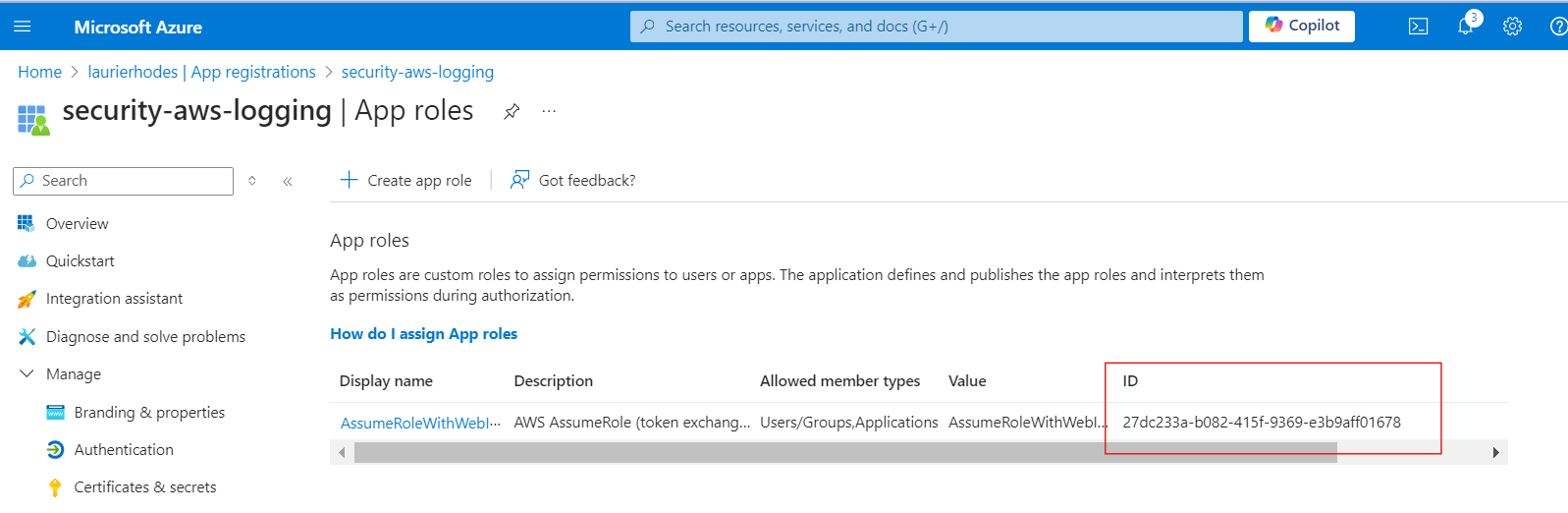The width and height of the screenshot is (1568, 513).
Task: Open the help question mark icon
Action: 1558,27
